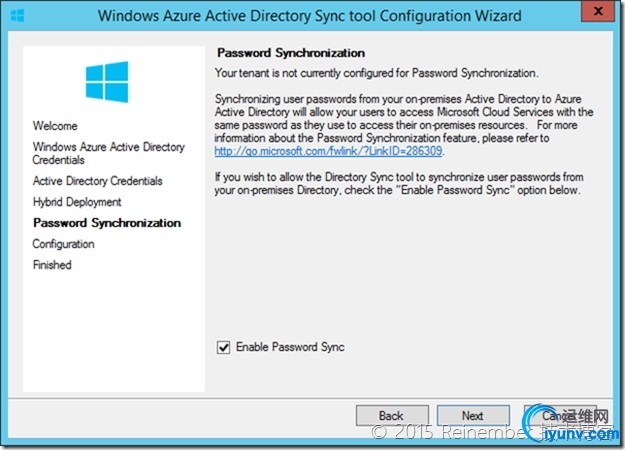The width and height of the screenshot is (625, 450).
Task: Cancel the wizard using the Cancel button
Action: click(x=556, y=416)
